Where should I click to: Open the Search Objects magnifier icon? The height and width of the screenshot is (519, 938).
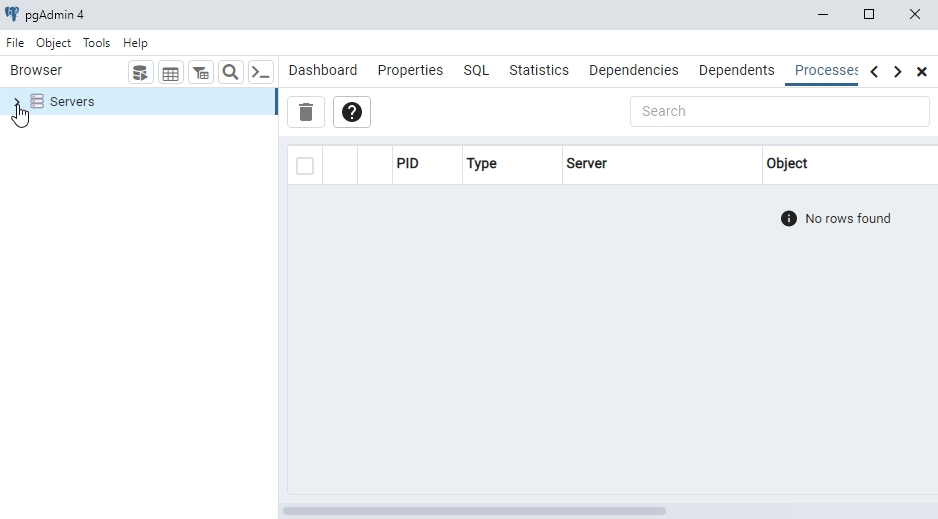pyautogui.click(x=231, y=72)
